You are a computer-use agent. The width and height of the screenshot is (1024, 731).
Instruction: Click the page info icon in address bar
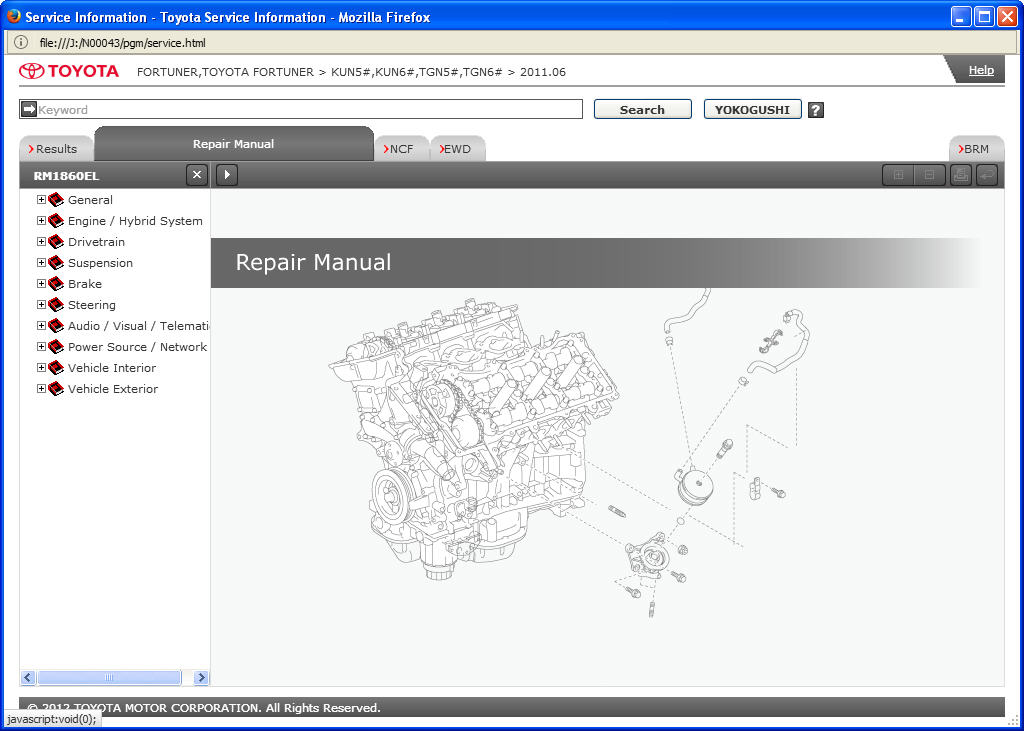pos(21,43)
